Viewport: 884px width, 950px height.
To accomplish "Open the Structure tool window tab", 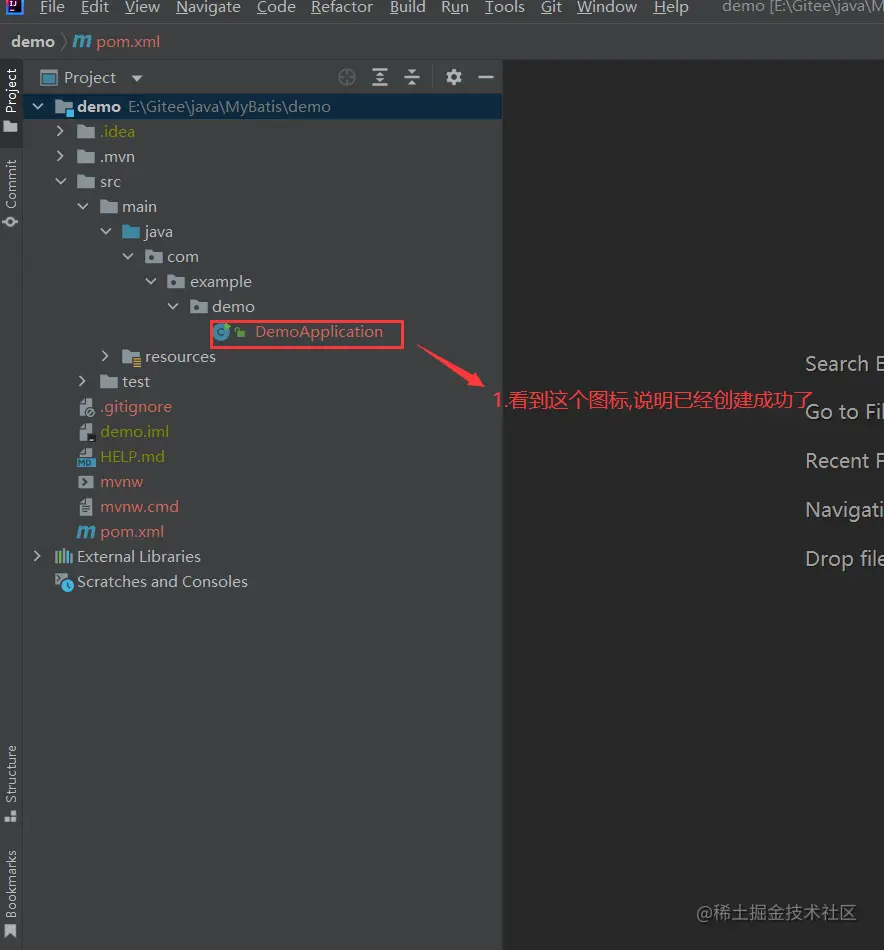I will pos(11,783).
